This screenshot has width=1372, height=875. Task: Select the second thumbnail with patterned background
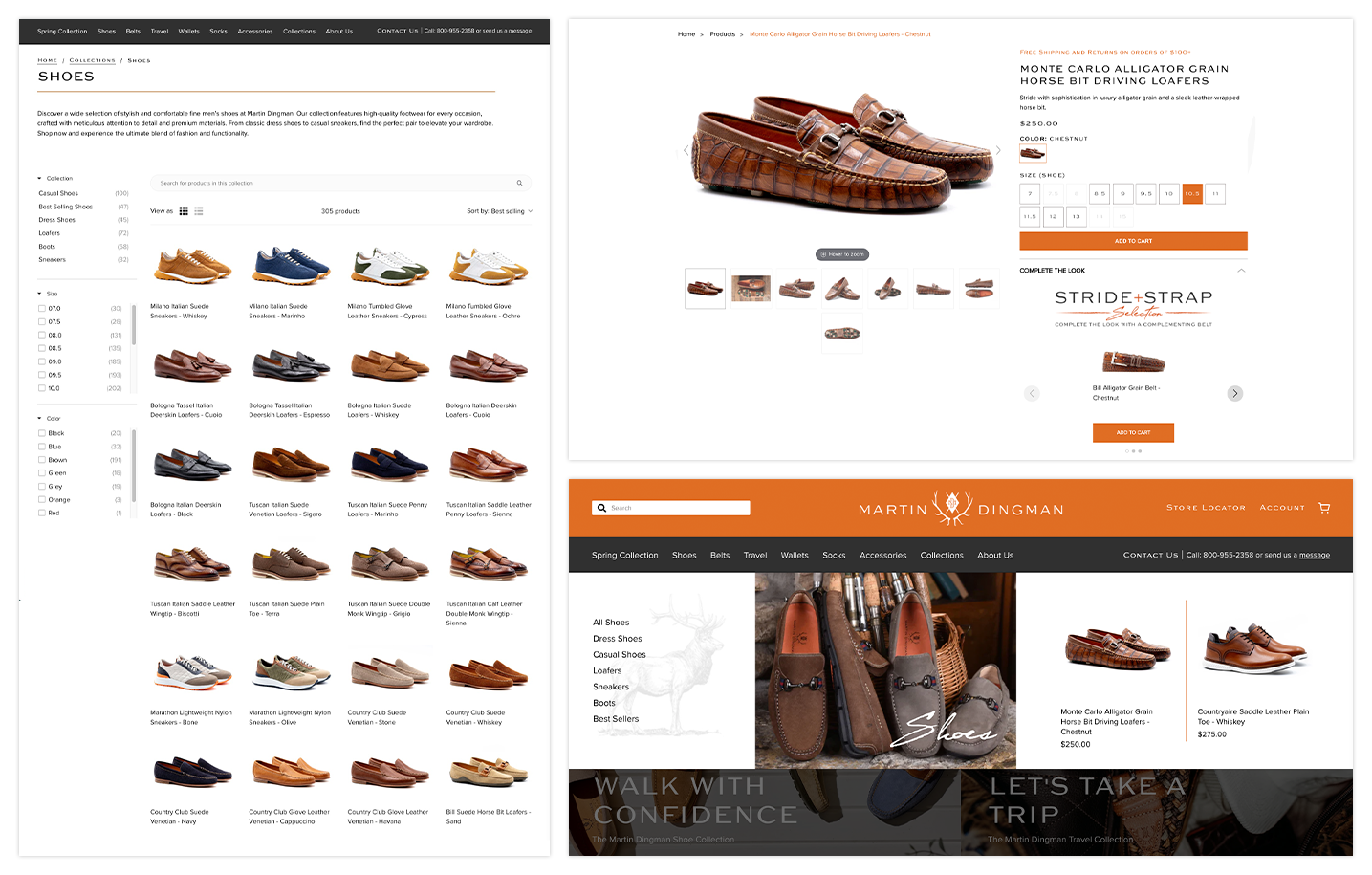tap(751, 288)
